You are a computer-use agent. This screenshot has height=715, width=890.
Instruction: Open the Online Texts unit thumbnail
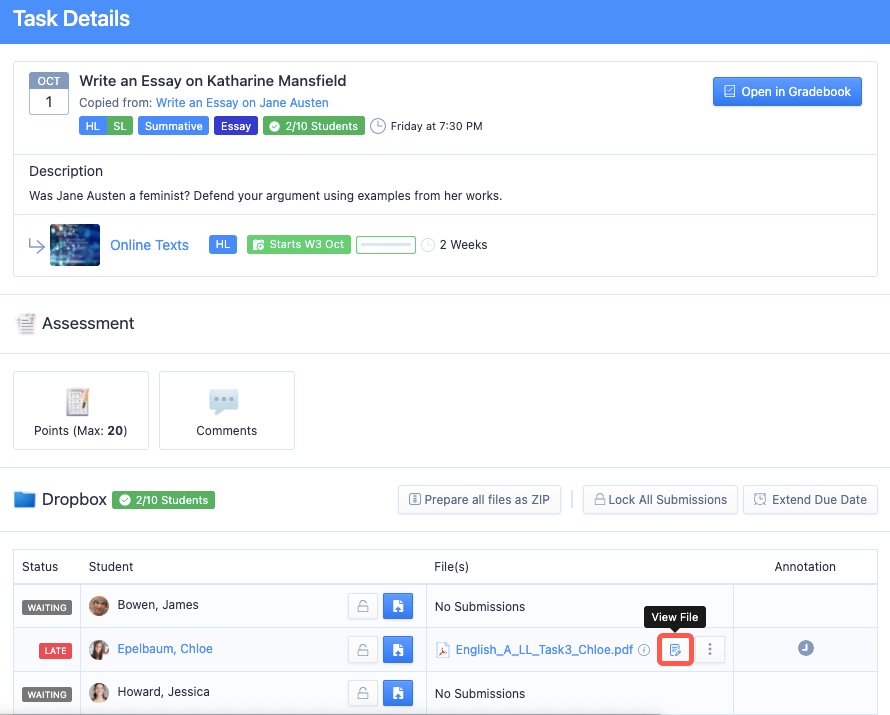pyautogui.click(x=75, y=245)
